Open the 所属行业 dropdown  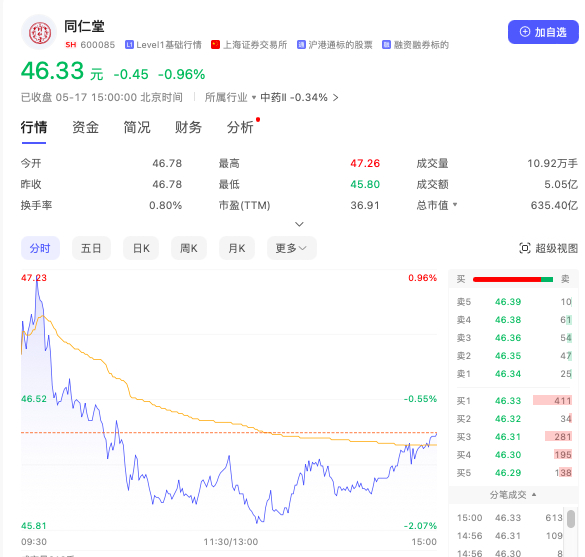[230, 98]
